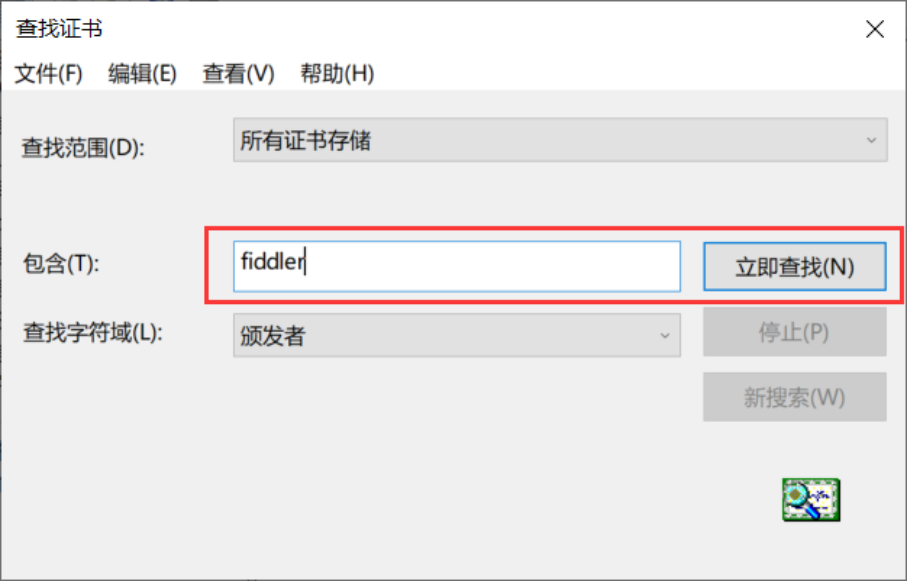The image size is (908, 582).
Task: Open the 编辑(E) menu
Action: point(142,74)
